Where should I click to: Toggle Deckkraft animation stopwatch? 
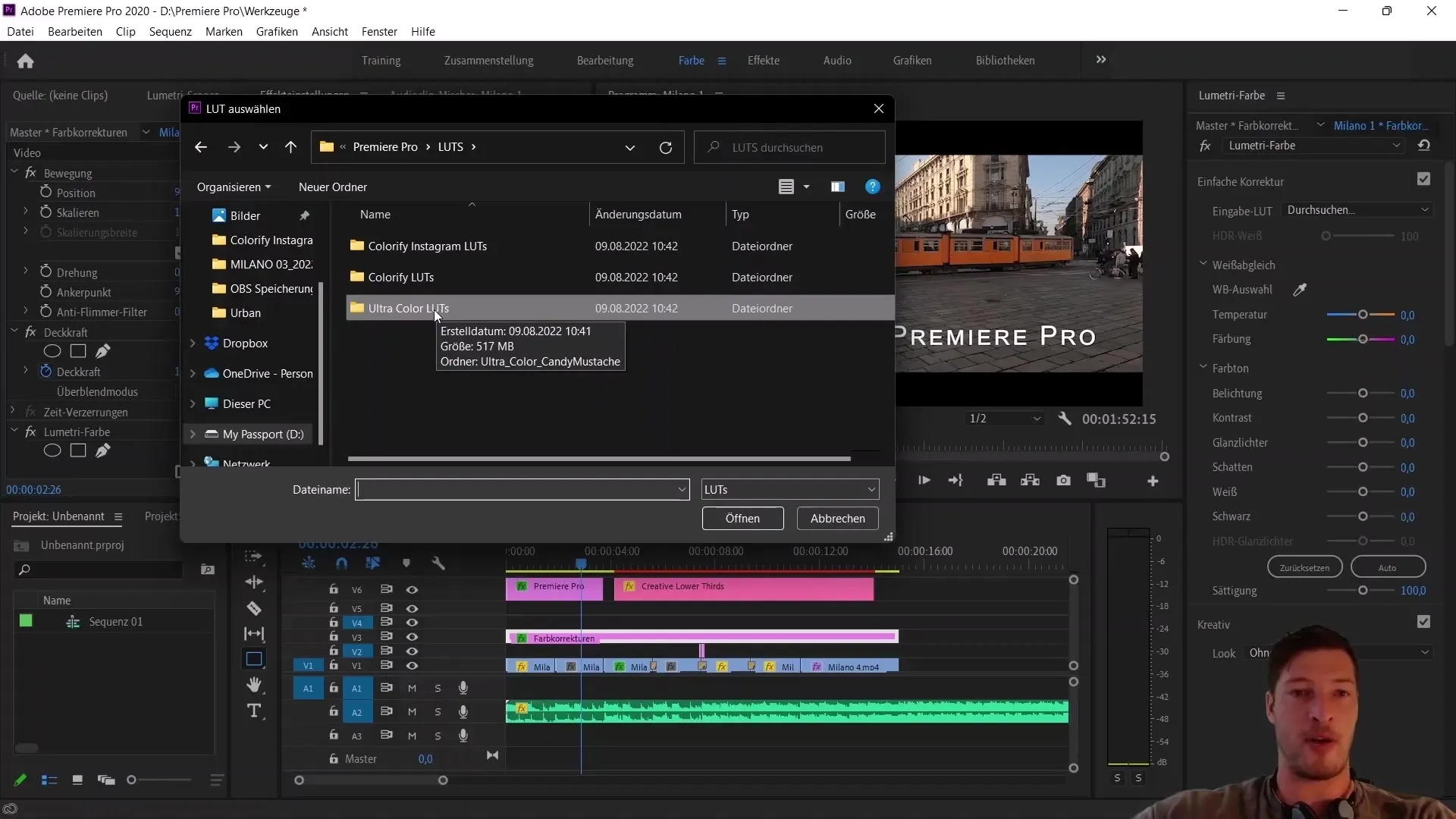click(x=45, y=372)
